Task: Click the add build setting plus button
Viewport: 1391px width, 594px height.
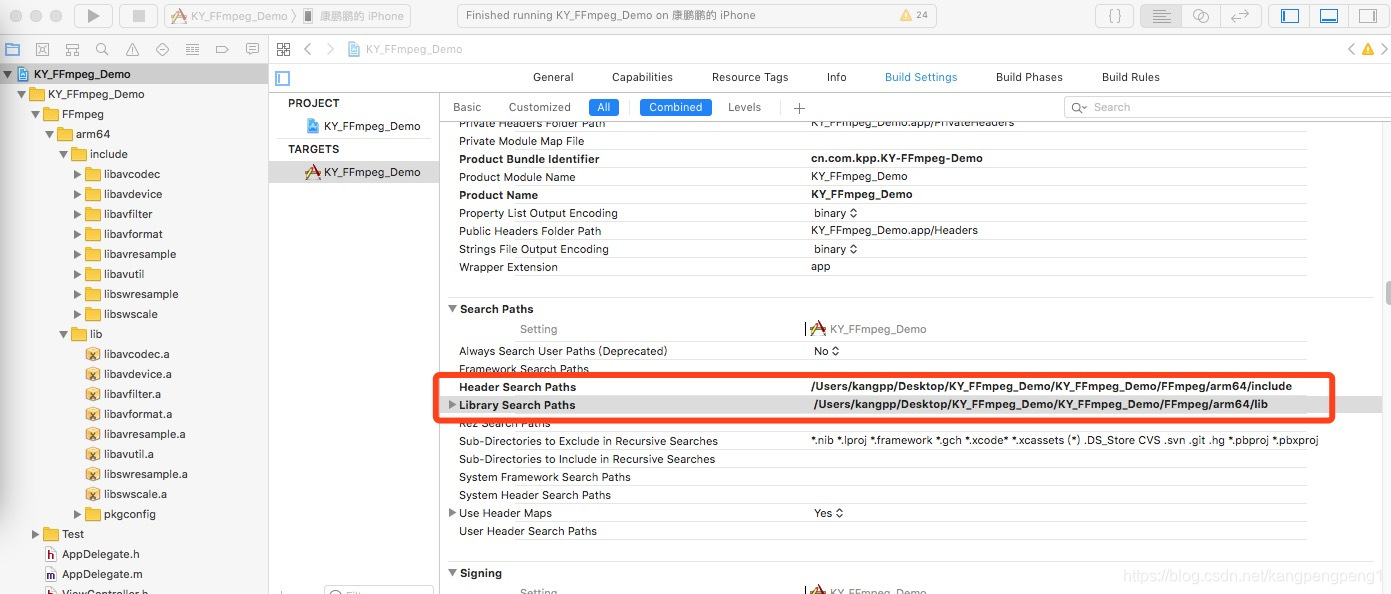Action: pyautogui.click(x=799, y=108)
